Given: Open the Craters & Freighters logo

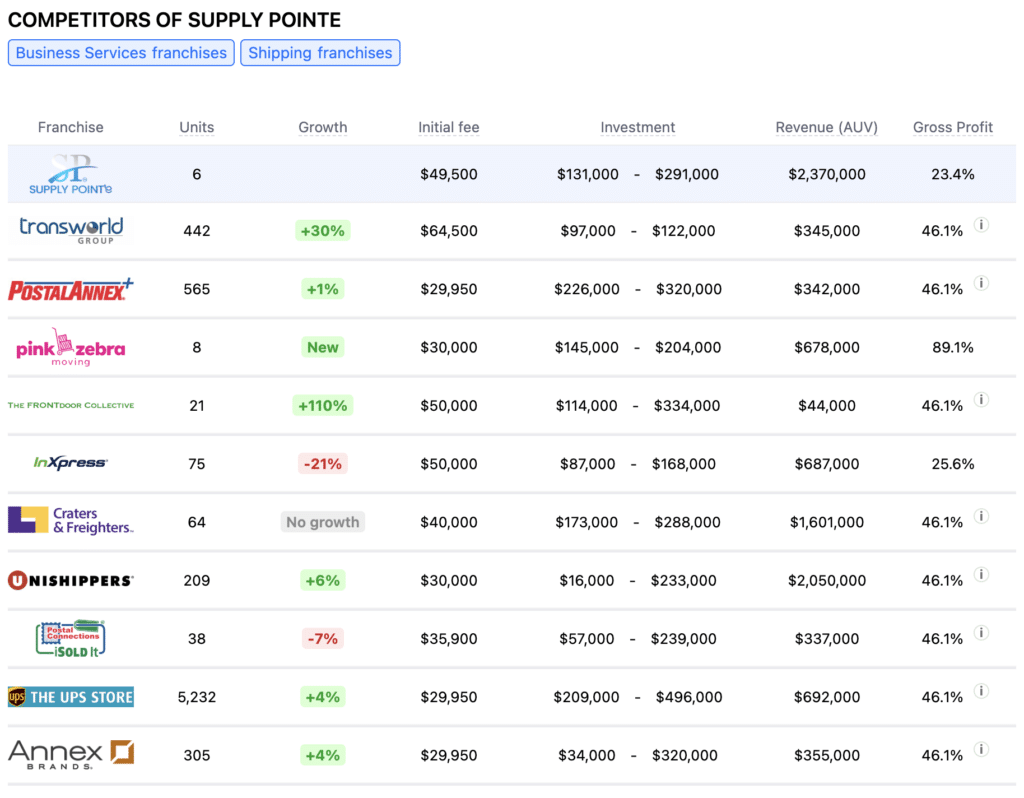Looking at the screenshot, I should (x=71, y=520).
